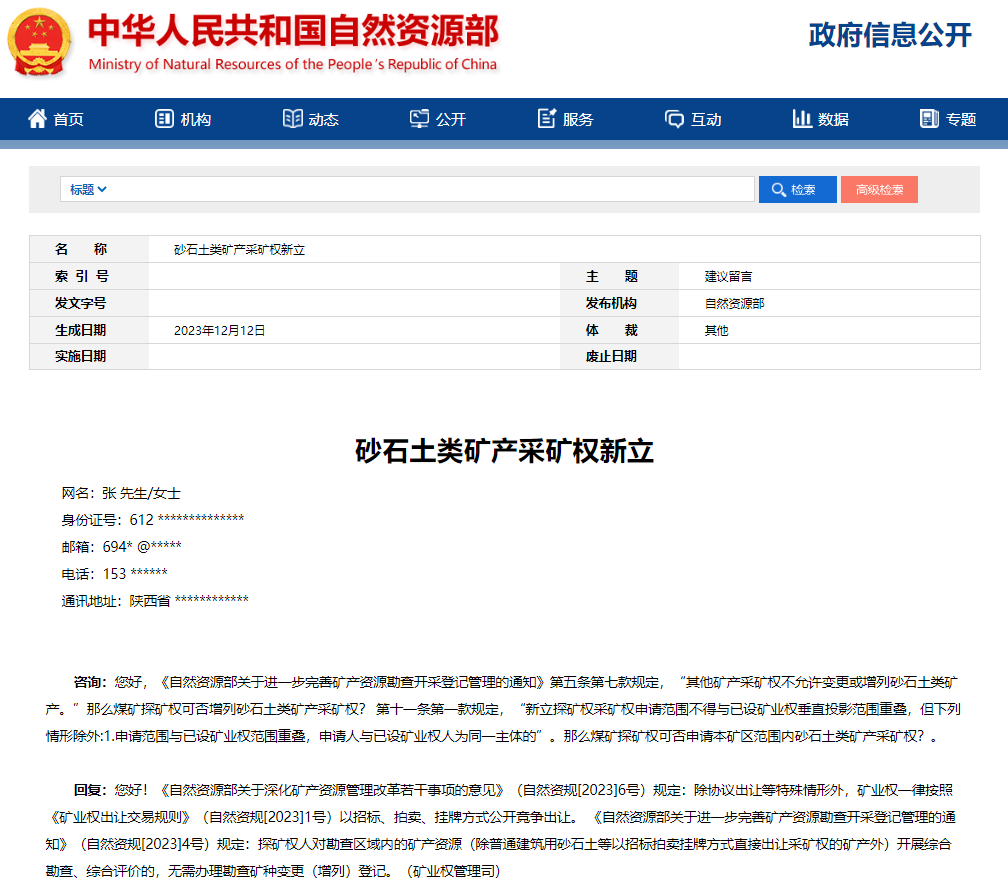
Task: Click the bar chart icon beside 数据
Action: (x=802, y=119)
